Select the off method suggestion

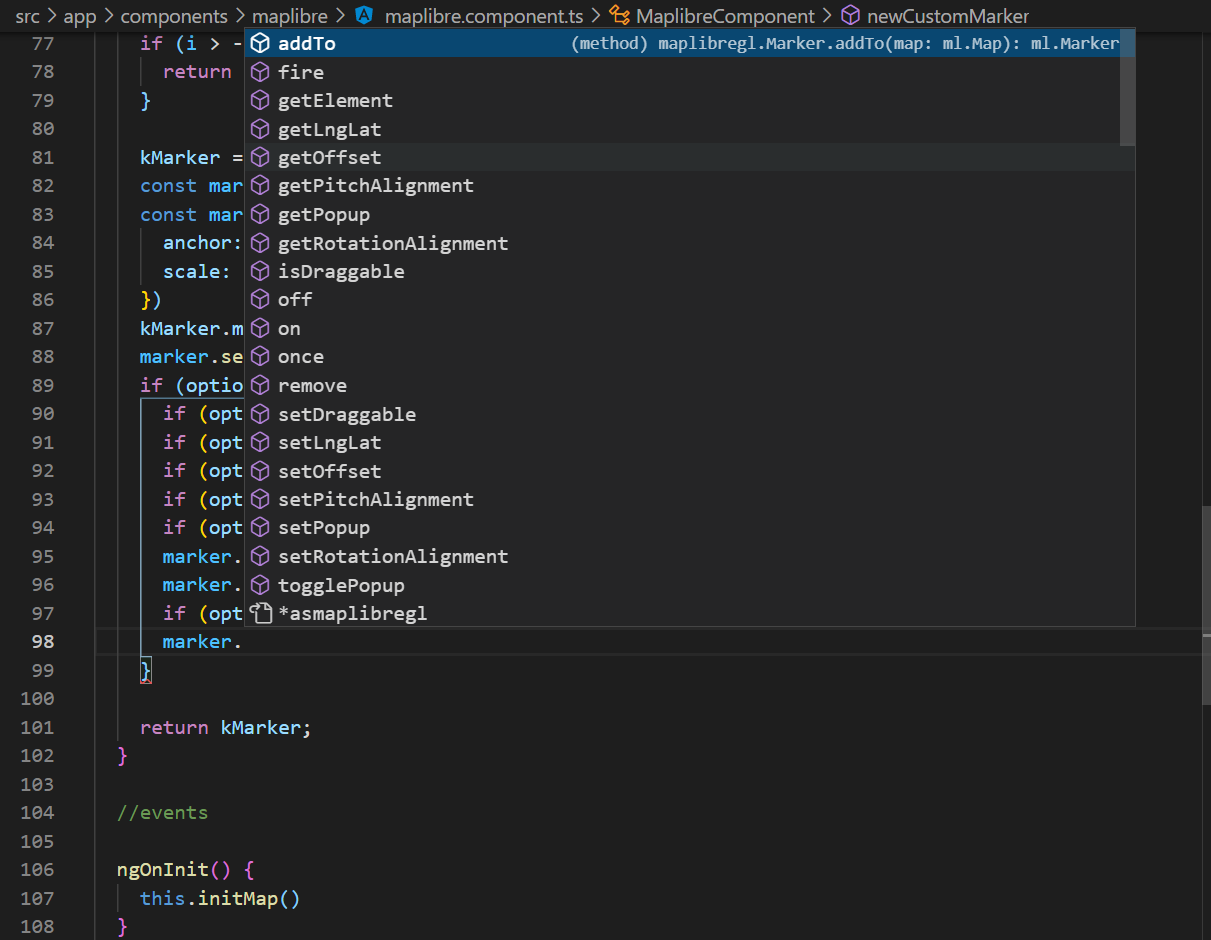690,300
